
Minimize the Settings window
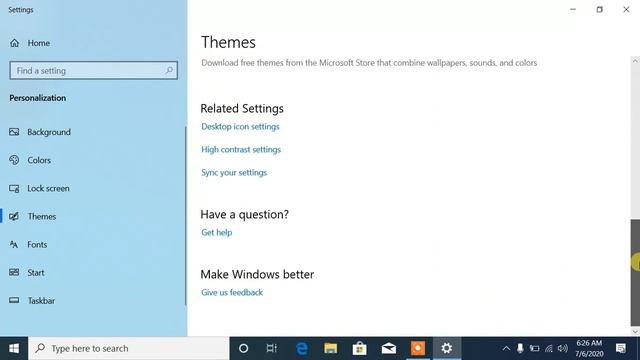(x=573, y=9)
